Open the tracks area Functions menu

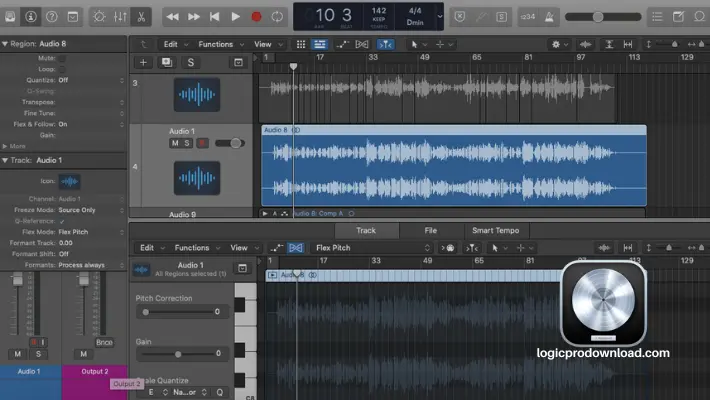tap(221, 44)
